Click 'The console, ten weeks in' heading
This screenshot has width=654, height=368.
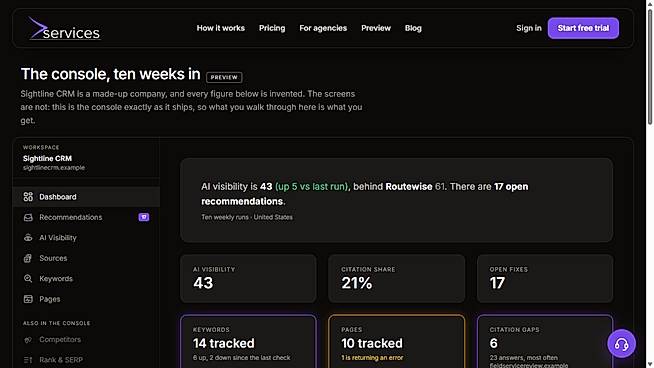111,74
